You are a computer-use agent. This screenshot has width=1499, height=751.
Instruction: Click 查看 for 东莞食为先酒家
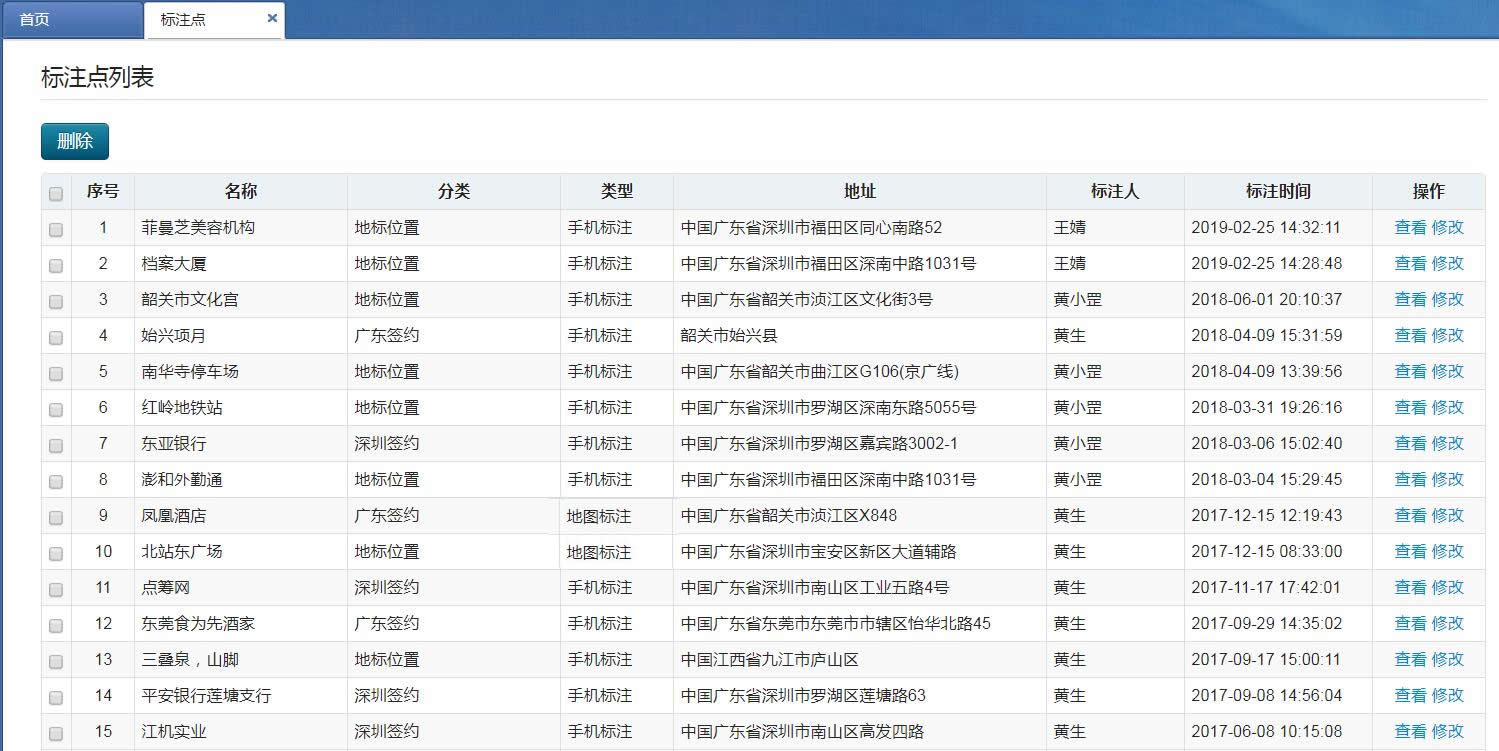(1410, 623)
